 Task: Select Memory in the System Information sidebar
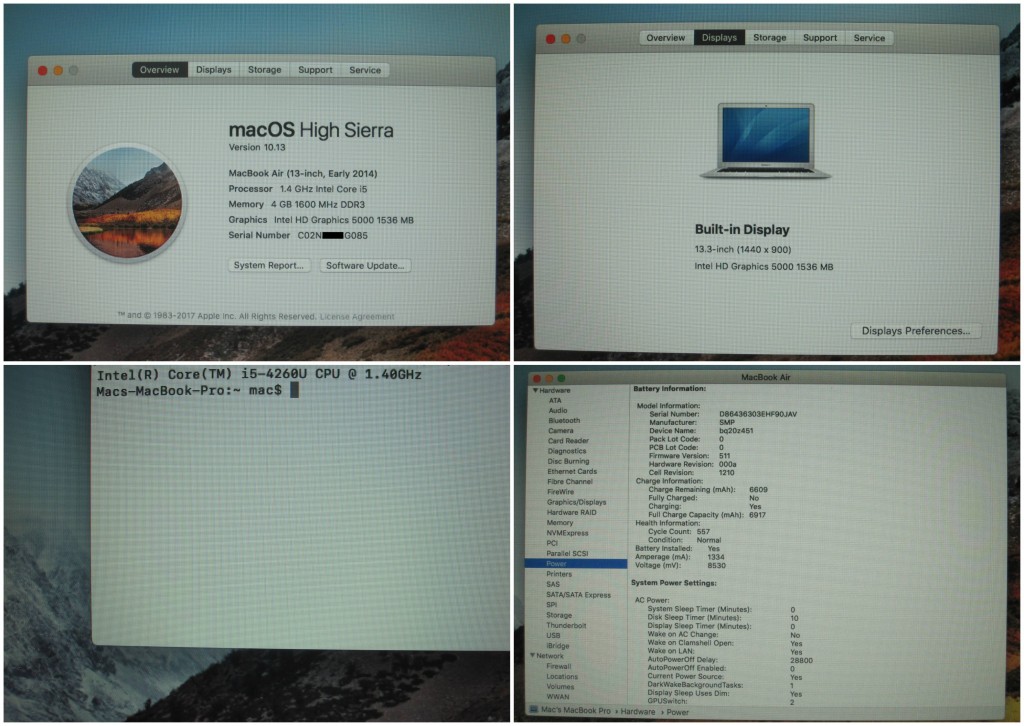560,523
